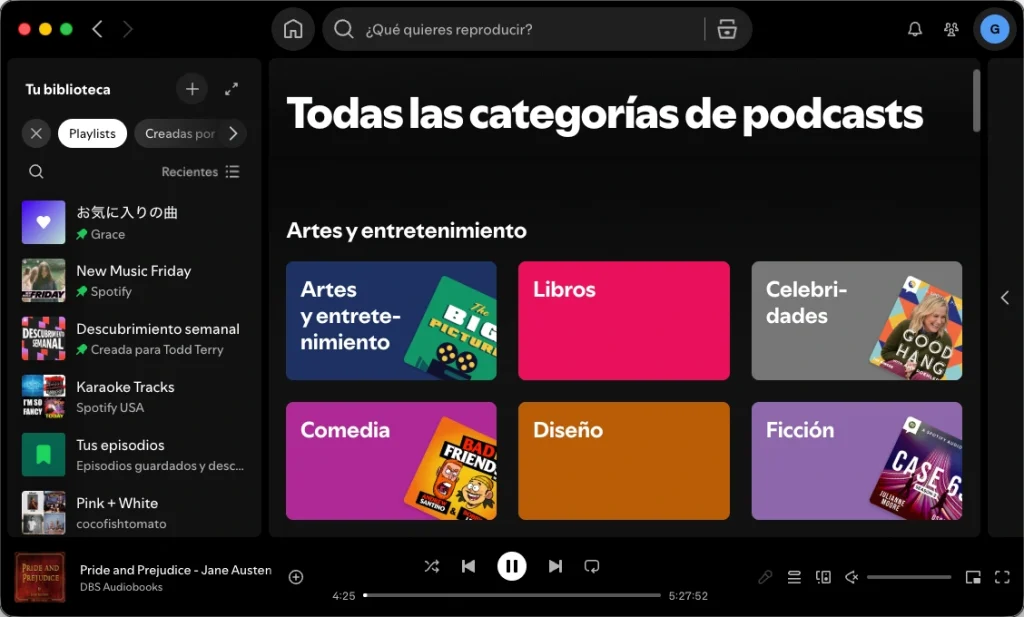Create a playlist with the plus button
Viewport: 1024px width, 617px height.
[192, 89]
